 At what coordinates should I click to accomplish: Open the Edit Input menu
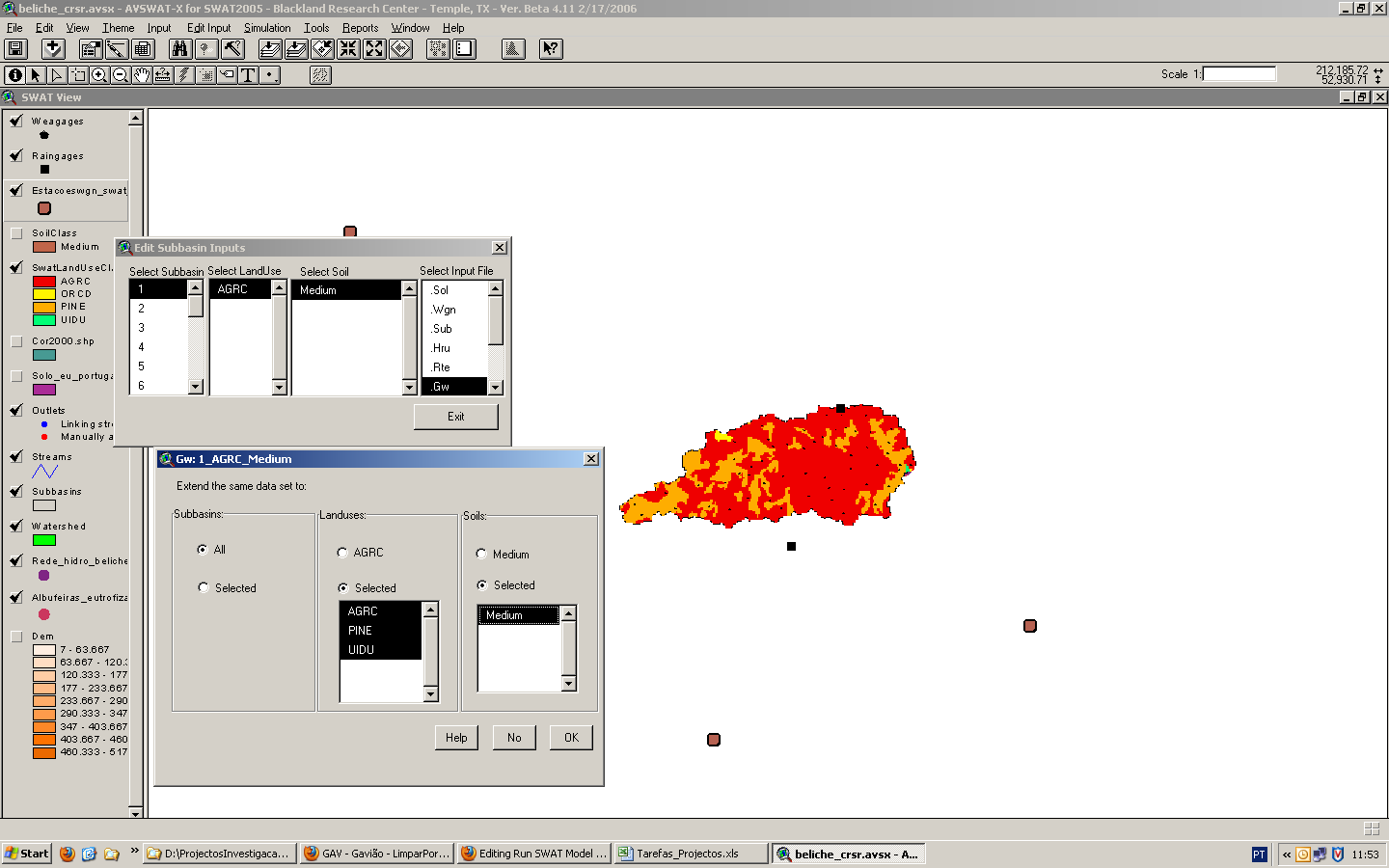click(x=208, y=28)
